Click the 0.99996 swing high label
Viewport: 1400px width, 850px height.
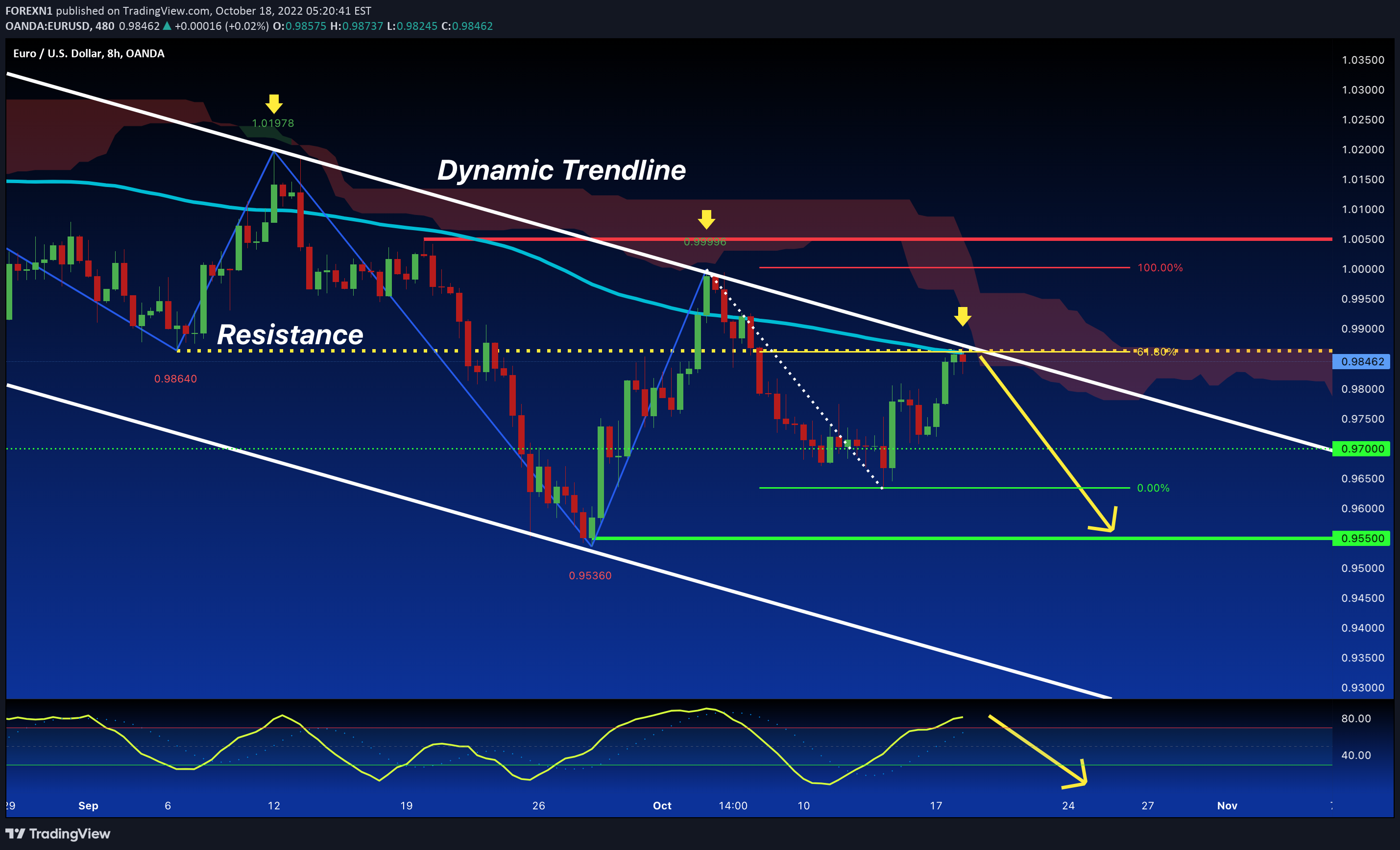[x=704, y=242]
